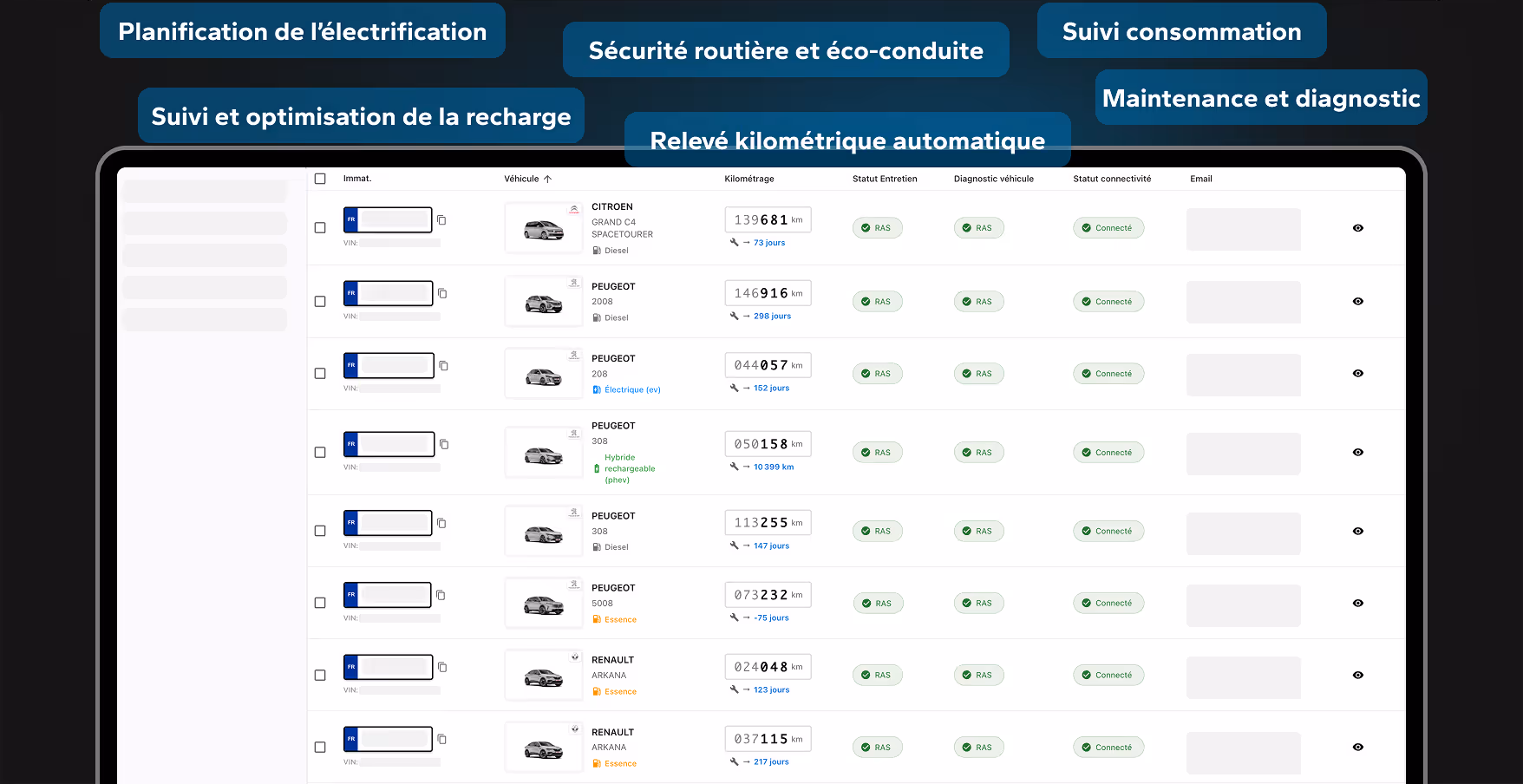Click the Diagnostic véhicule column header
Image resolution: width=1523 pixels, height=784 pixels.
click(994, 179)
